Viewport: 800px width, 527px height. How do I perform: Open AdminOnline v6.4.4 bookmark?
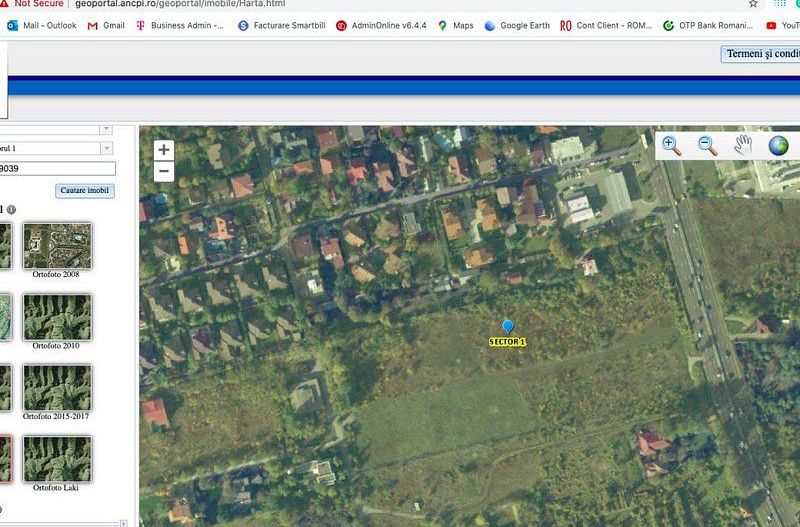point(381,26)
